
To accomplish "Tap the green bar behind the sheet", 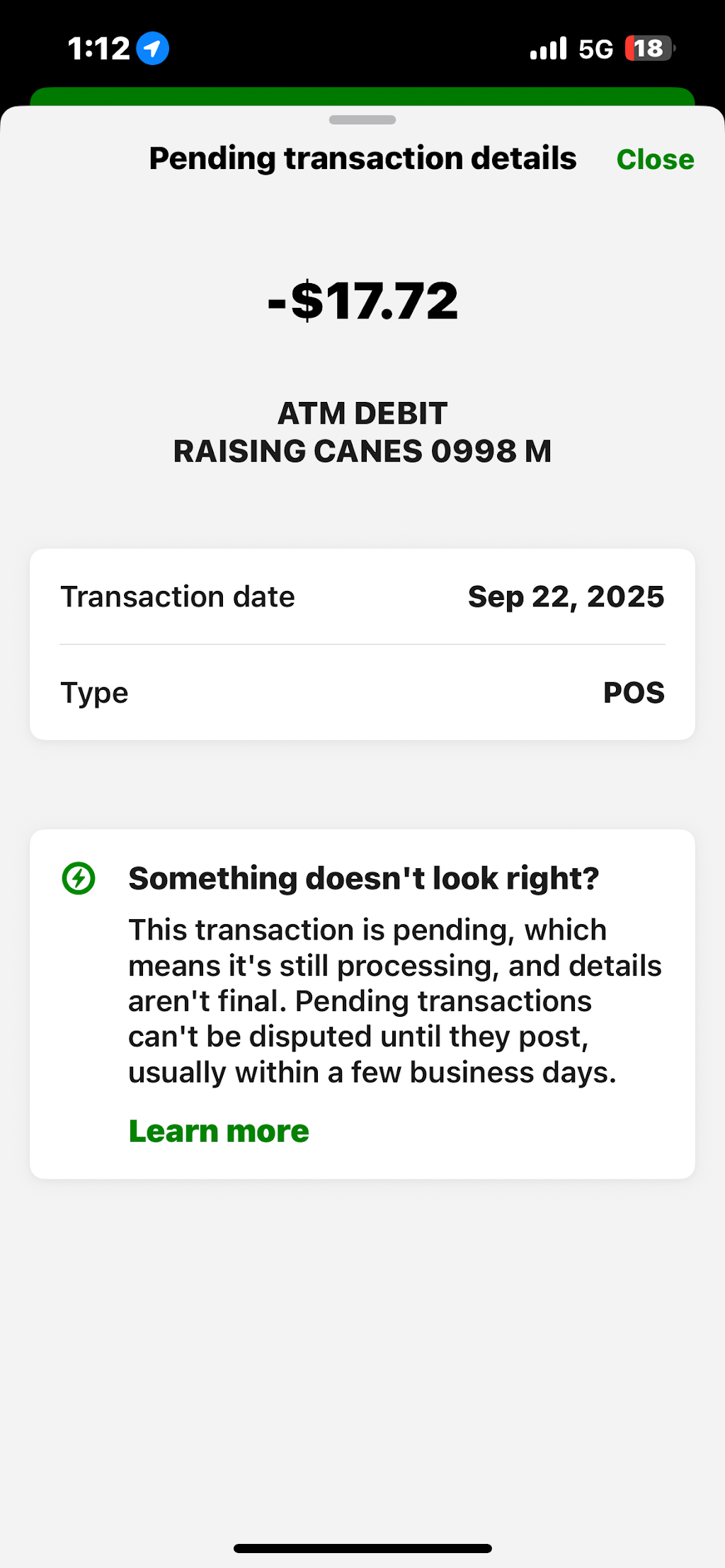I will click(x=362, y=96).
